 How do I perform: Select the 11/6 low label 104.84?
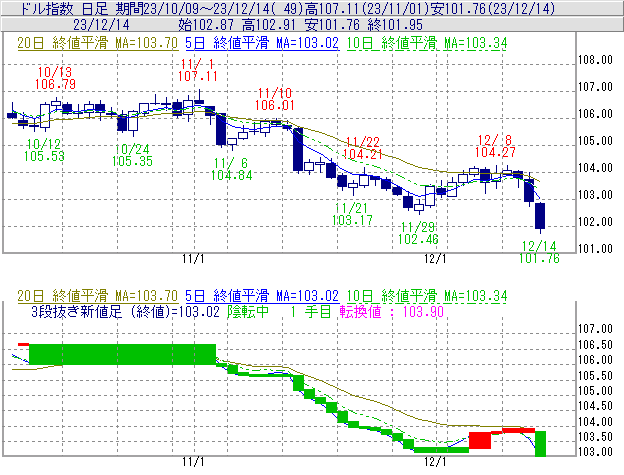[232, 174]
